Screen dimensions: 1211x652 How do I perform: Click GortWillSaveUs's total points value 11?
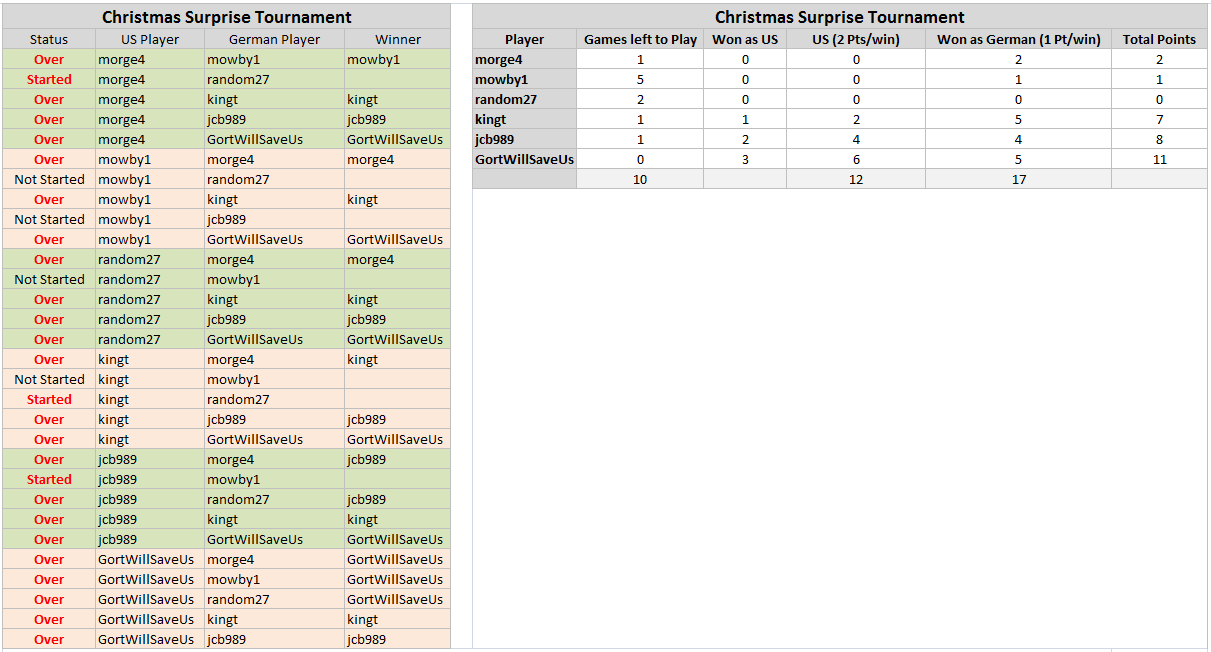click(1159, 159)
